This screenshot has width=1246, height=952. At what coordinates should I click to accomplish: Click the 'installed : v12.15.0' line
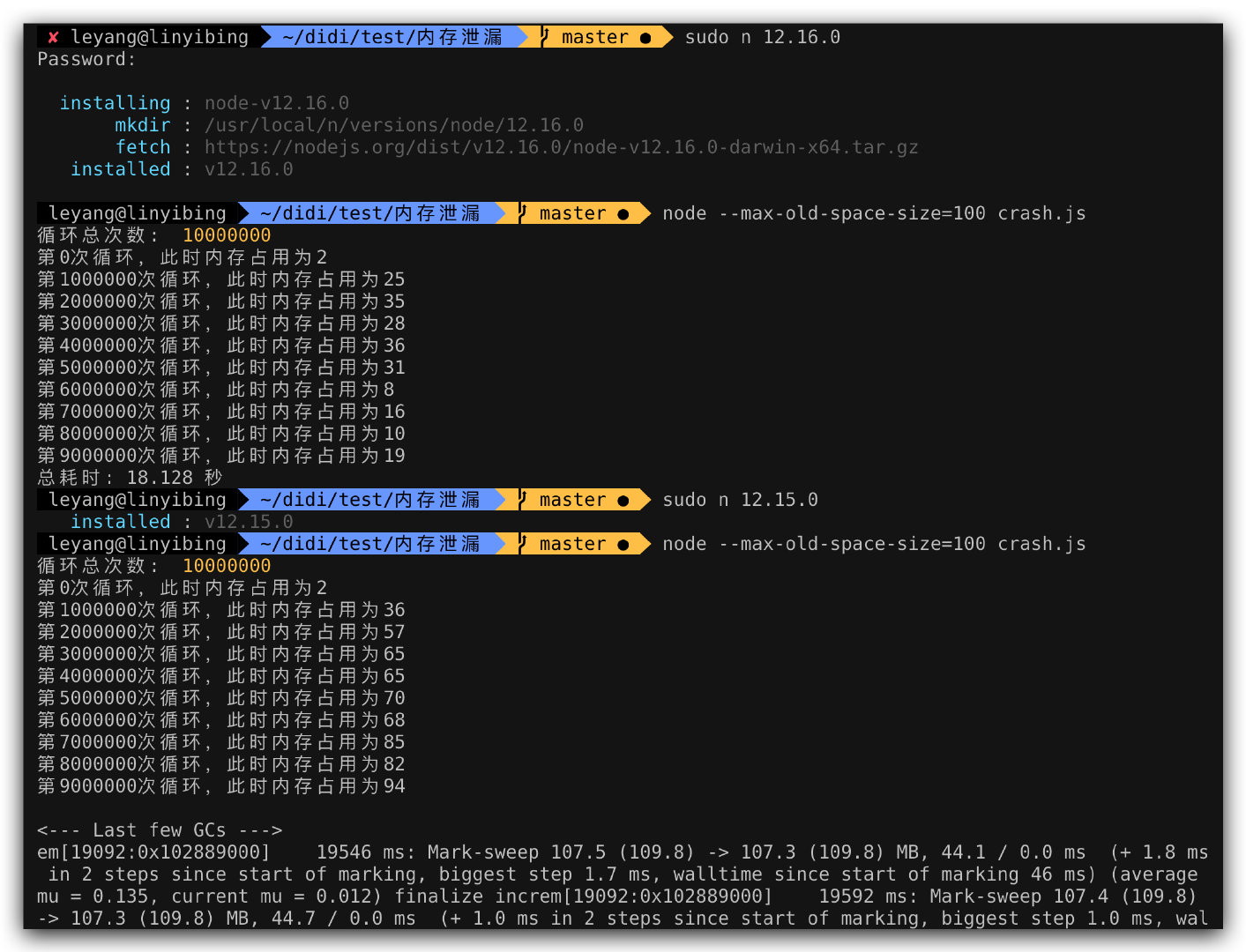[182, 522]
